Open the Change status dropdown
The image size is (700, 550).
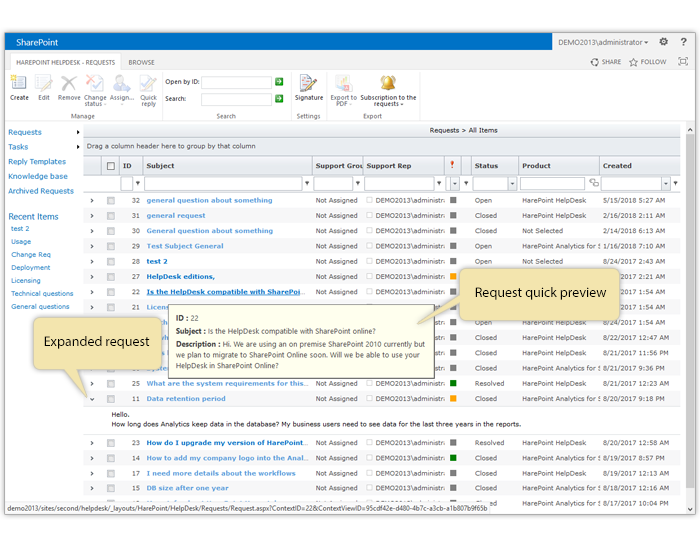coord(95,87)
